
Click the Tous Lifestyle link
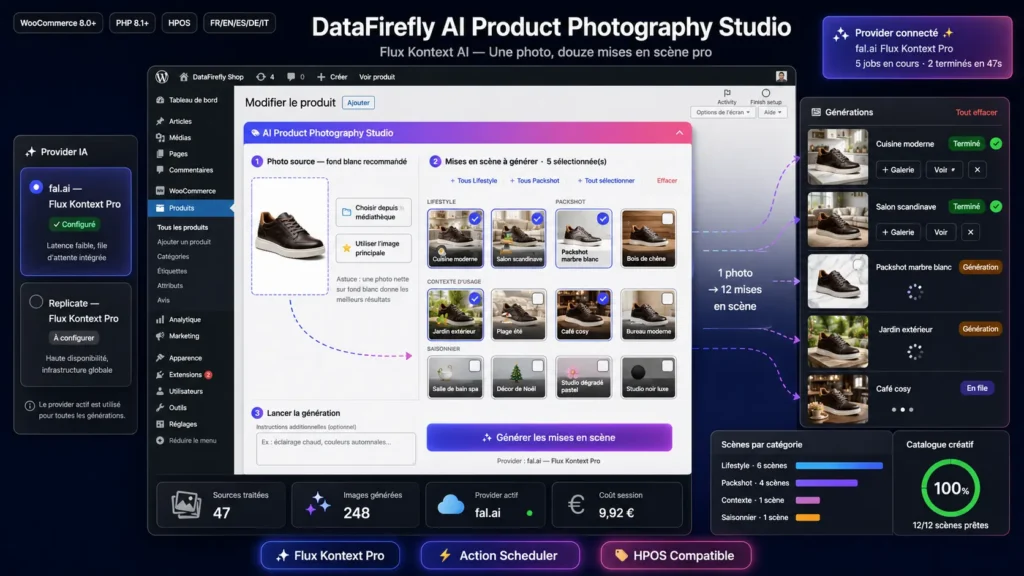coord(473,181)
